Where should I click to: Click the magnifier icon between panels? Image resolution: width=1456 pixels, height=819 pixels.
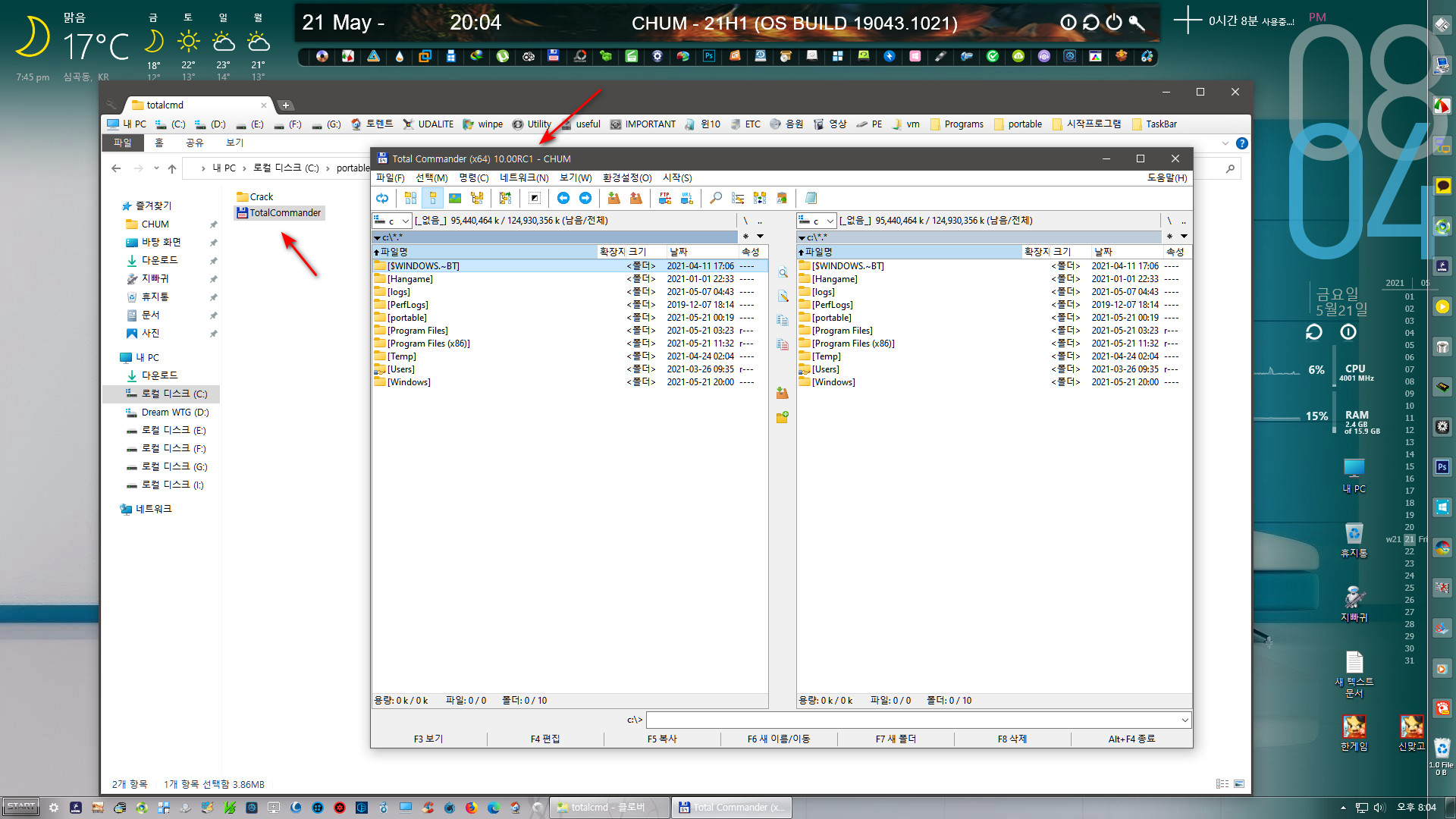point(783,273)
